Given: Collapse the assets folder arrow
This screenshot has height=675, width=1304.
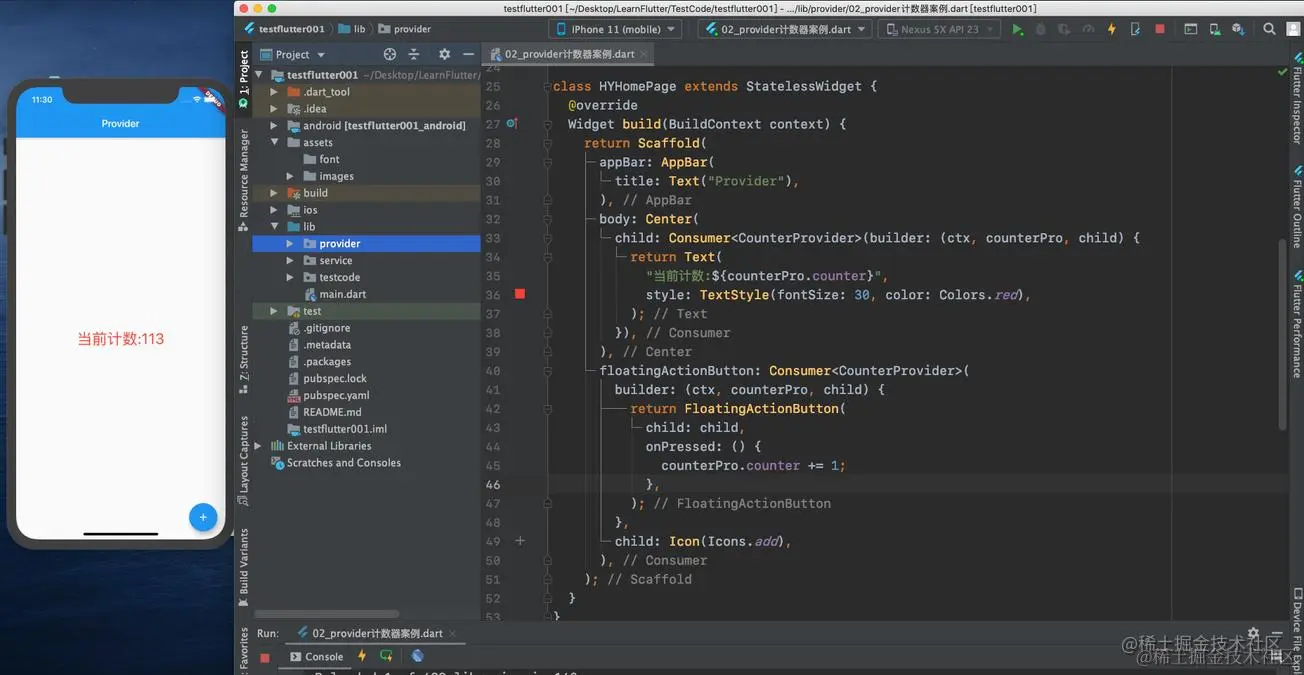Looking at the screenshot, I should 274,143.
